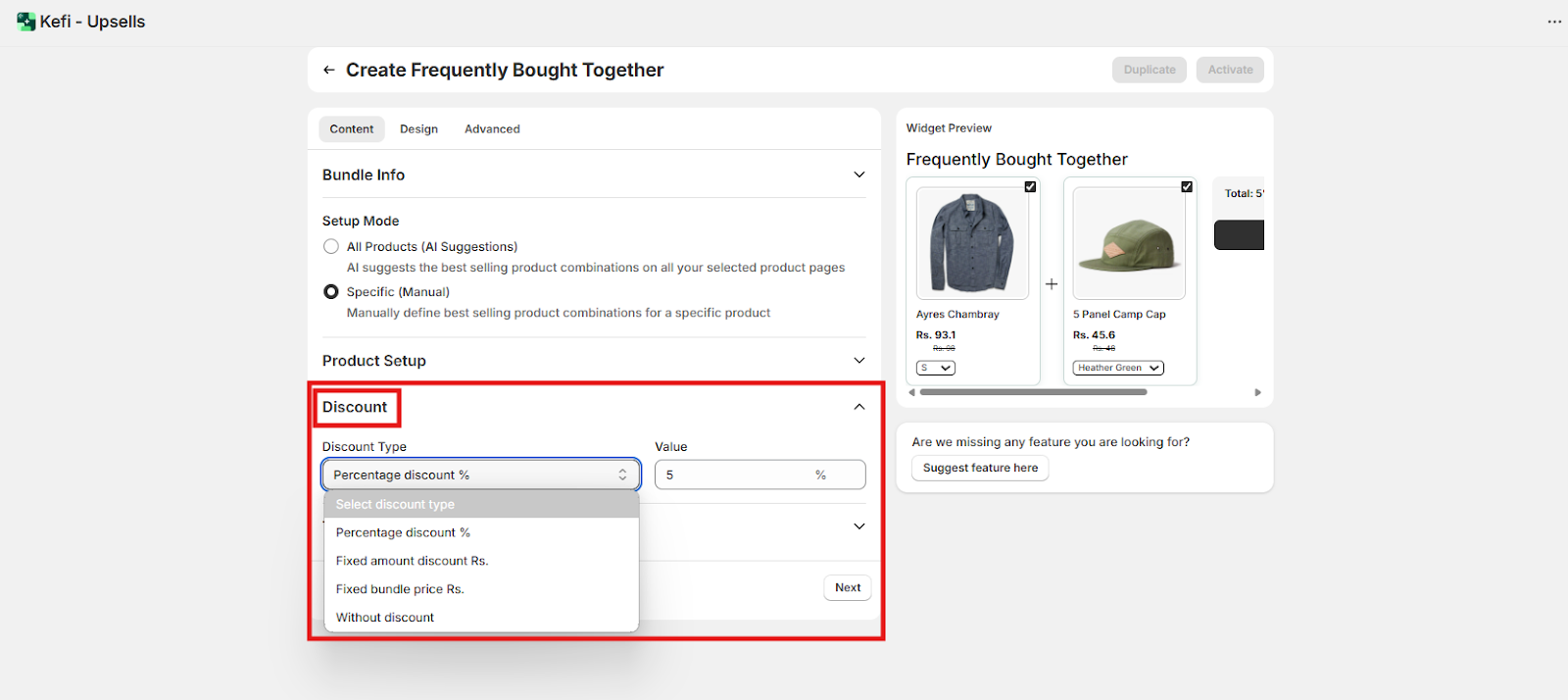
Task: Uncheck the 5 Panel Camp Cap checkbox
Action: (x=1187, y=186)
